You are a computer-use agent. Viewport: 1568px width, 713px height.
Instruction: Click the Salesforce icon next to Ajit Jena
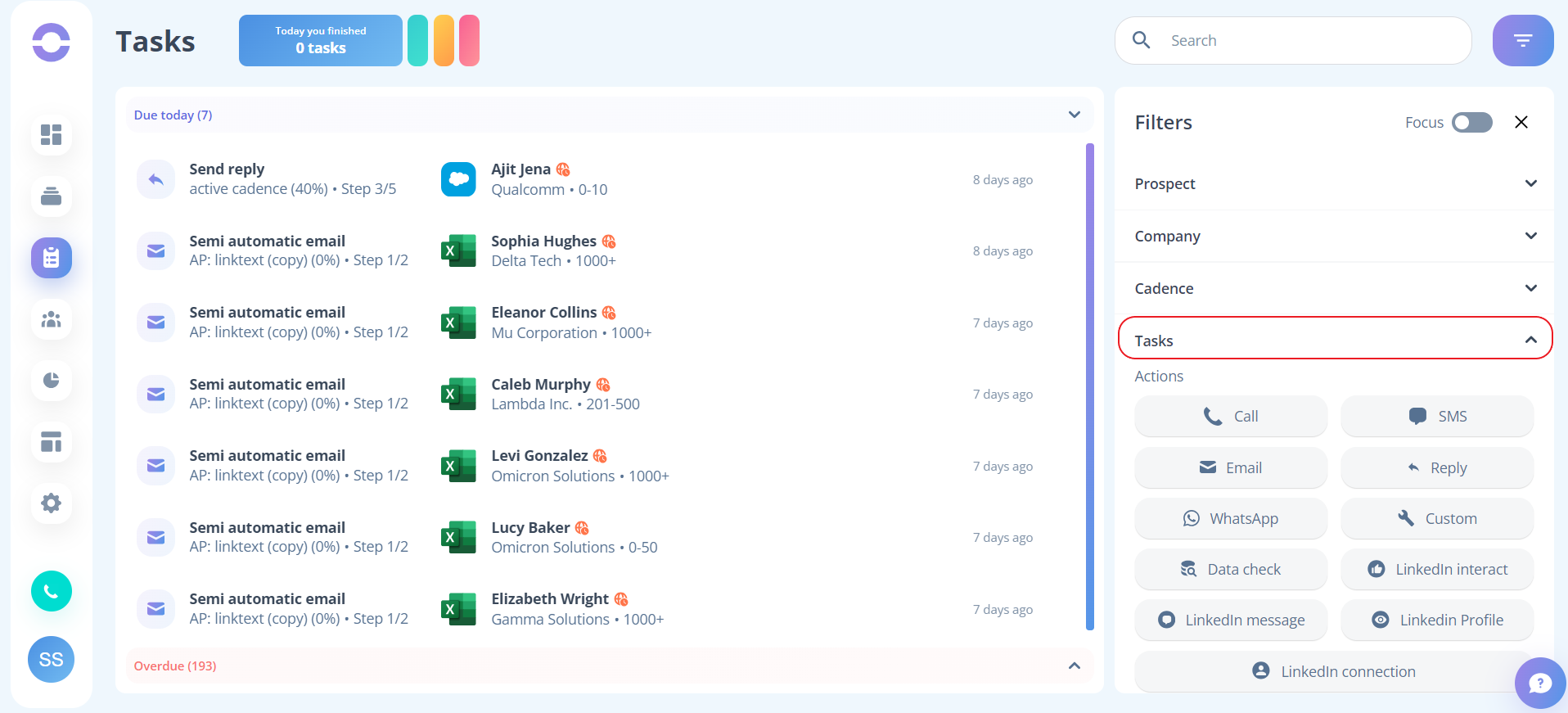[458, 179]
